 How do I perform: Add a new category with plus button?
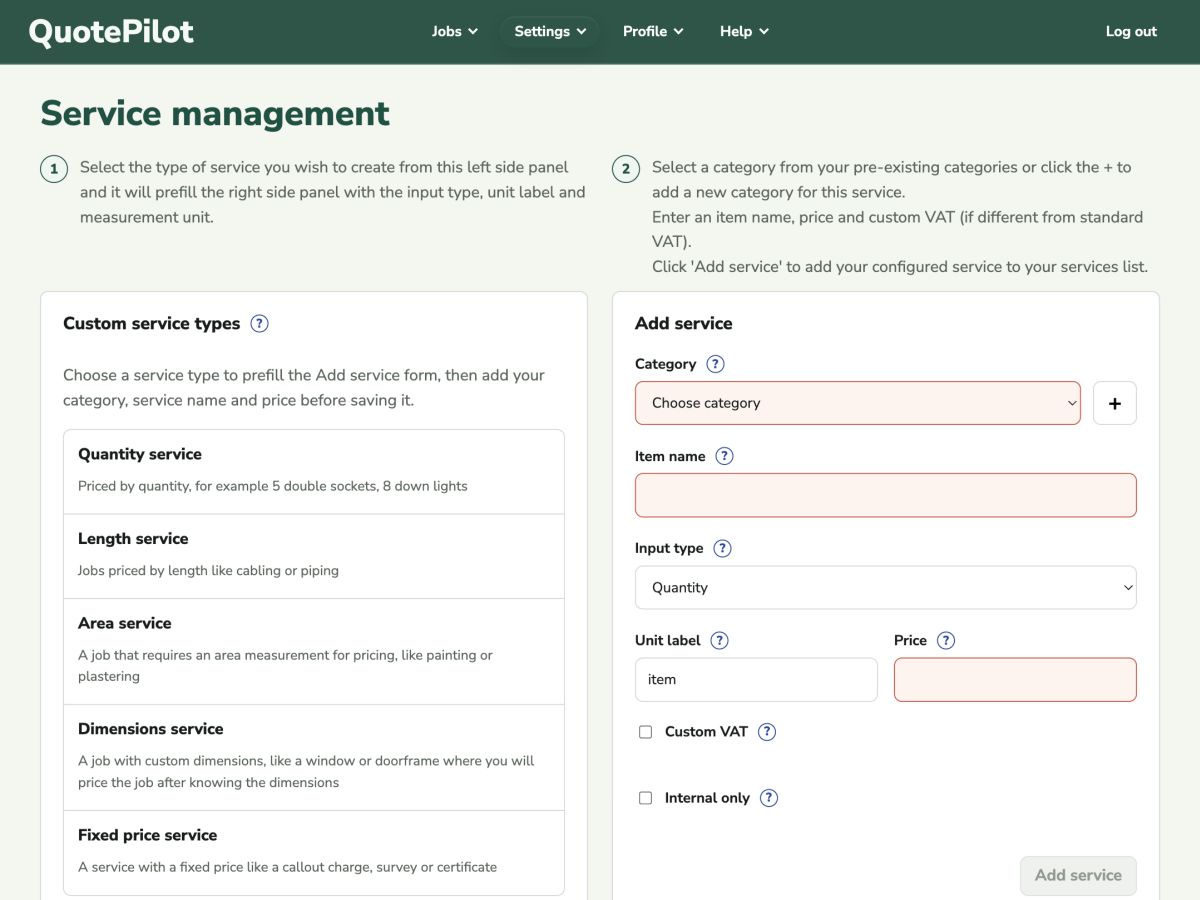coord(1115,403)
